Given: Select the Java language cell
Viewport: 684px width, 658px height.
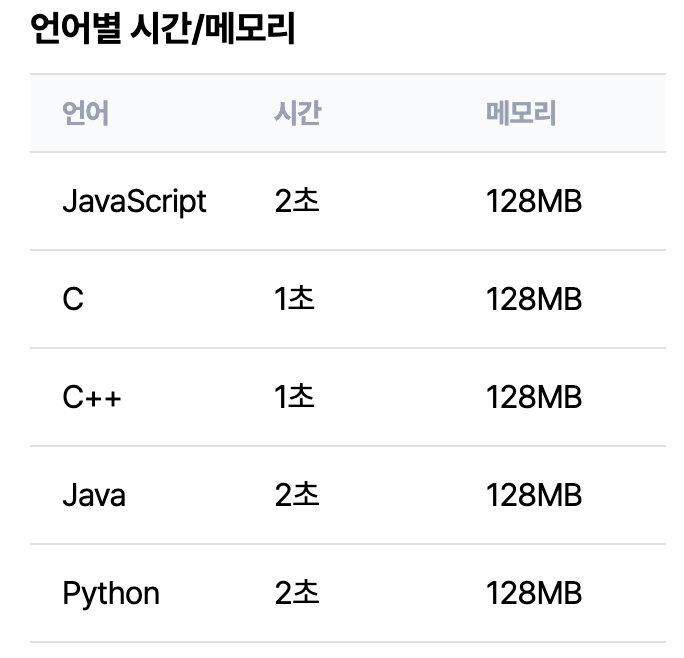Looking at the screenshot, I should click(x=94, y=495).
